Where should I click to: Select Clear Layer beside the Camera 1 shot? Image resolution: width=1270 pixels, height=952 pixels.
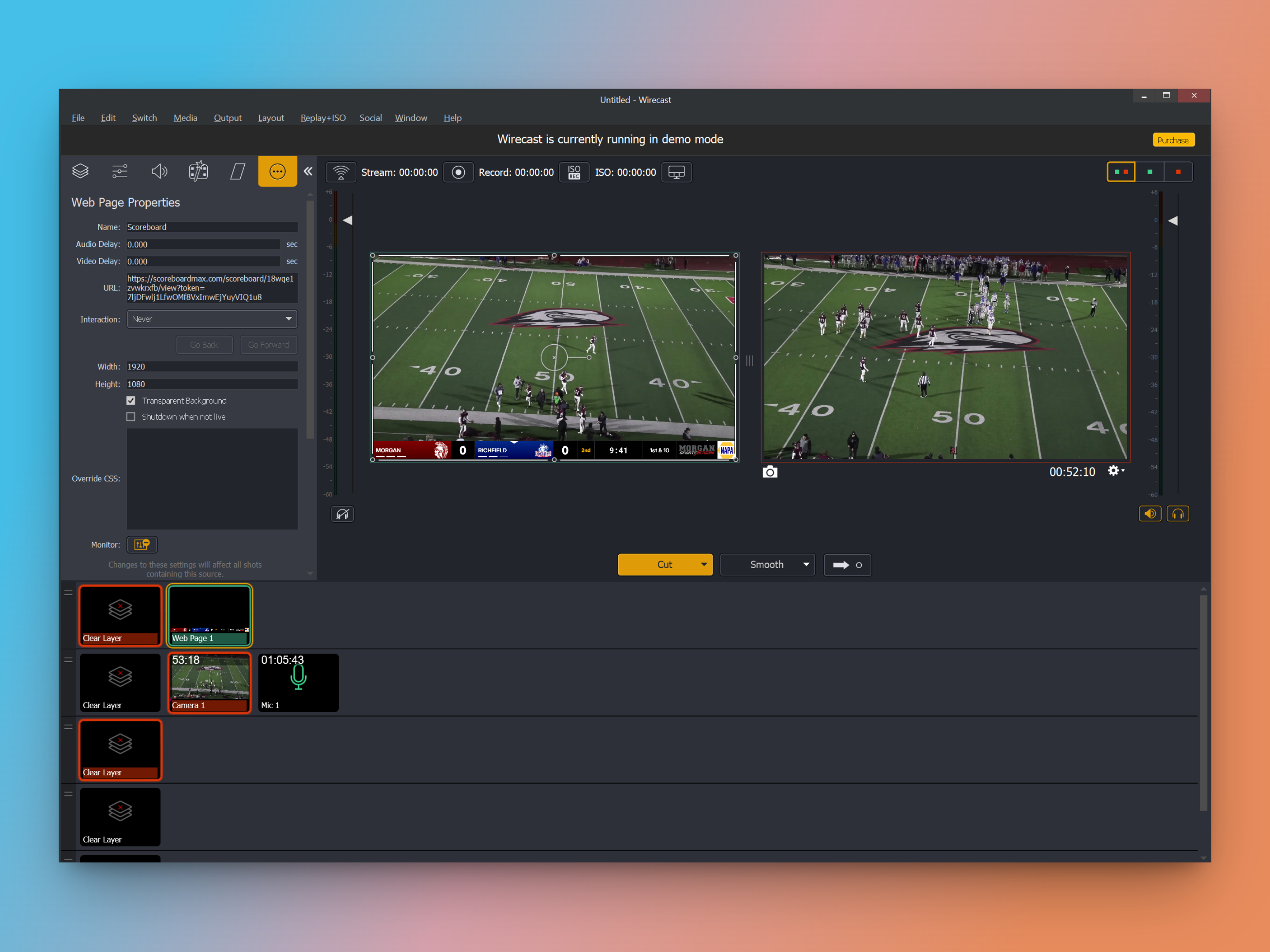(x=120, y=683)
